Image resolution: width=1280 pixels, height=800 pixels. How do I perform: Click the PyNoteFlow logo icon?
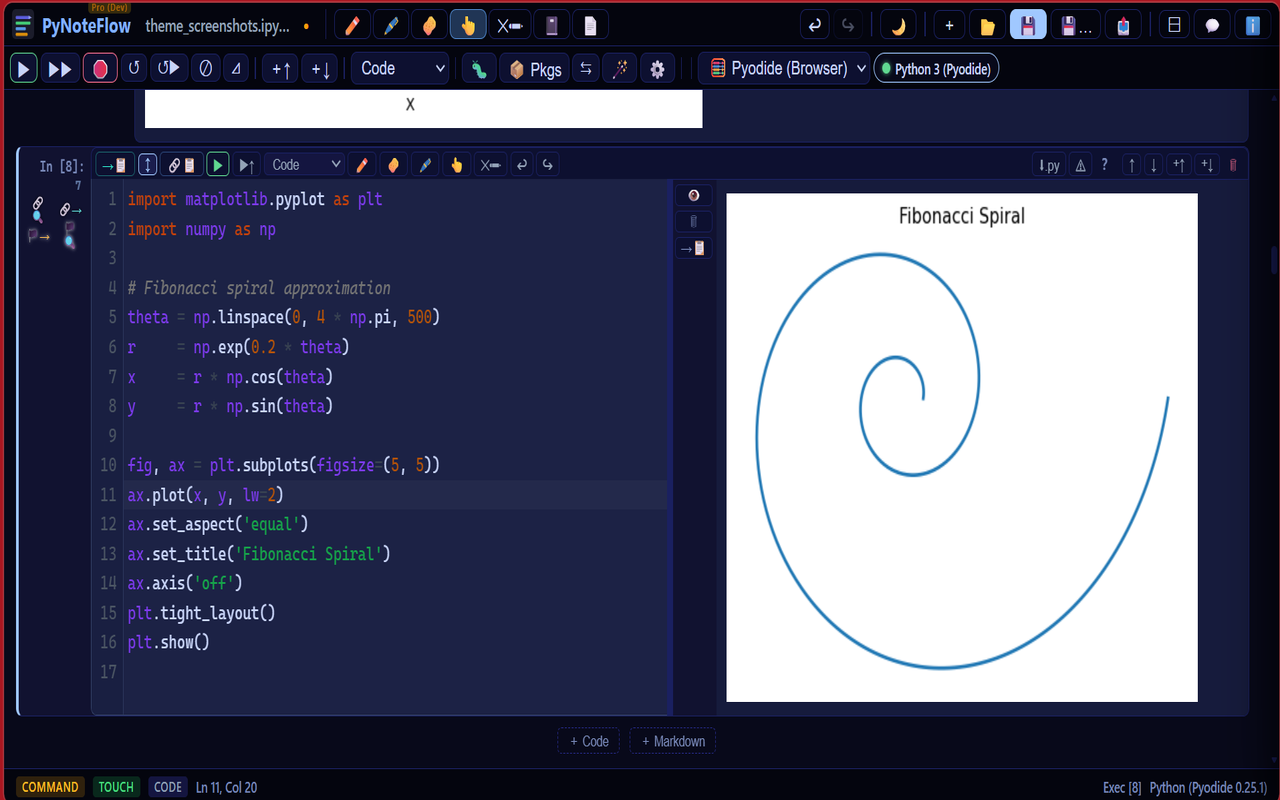tap(23, 25)
